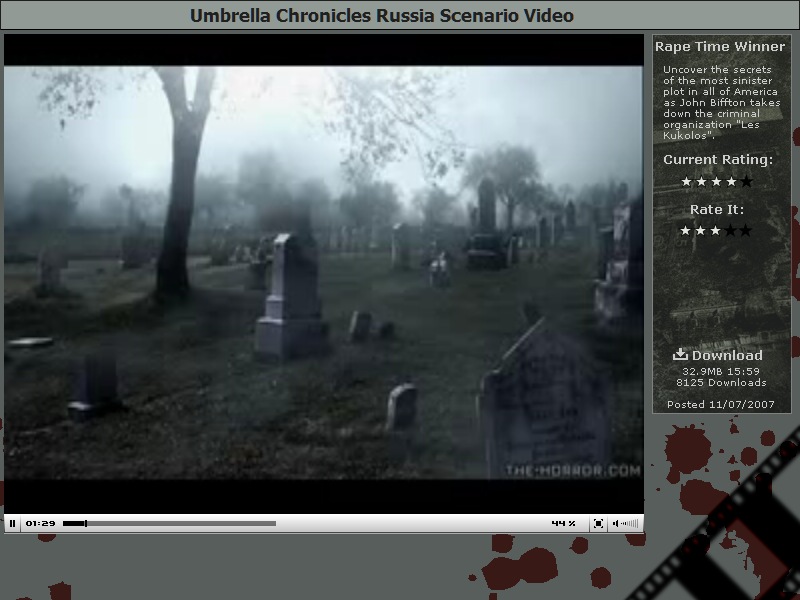Click the 8125 Downloads counter text
The width and height of the screenshot is (800, 600).
[x=721, y=382]
